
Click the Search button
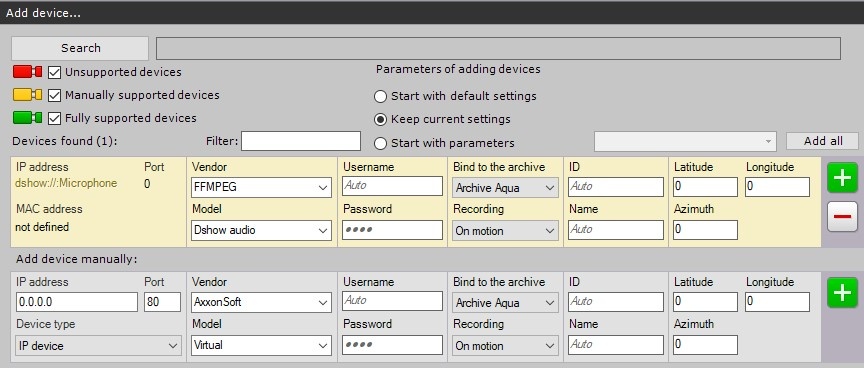(x=80, y=48)
